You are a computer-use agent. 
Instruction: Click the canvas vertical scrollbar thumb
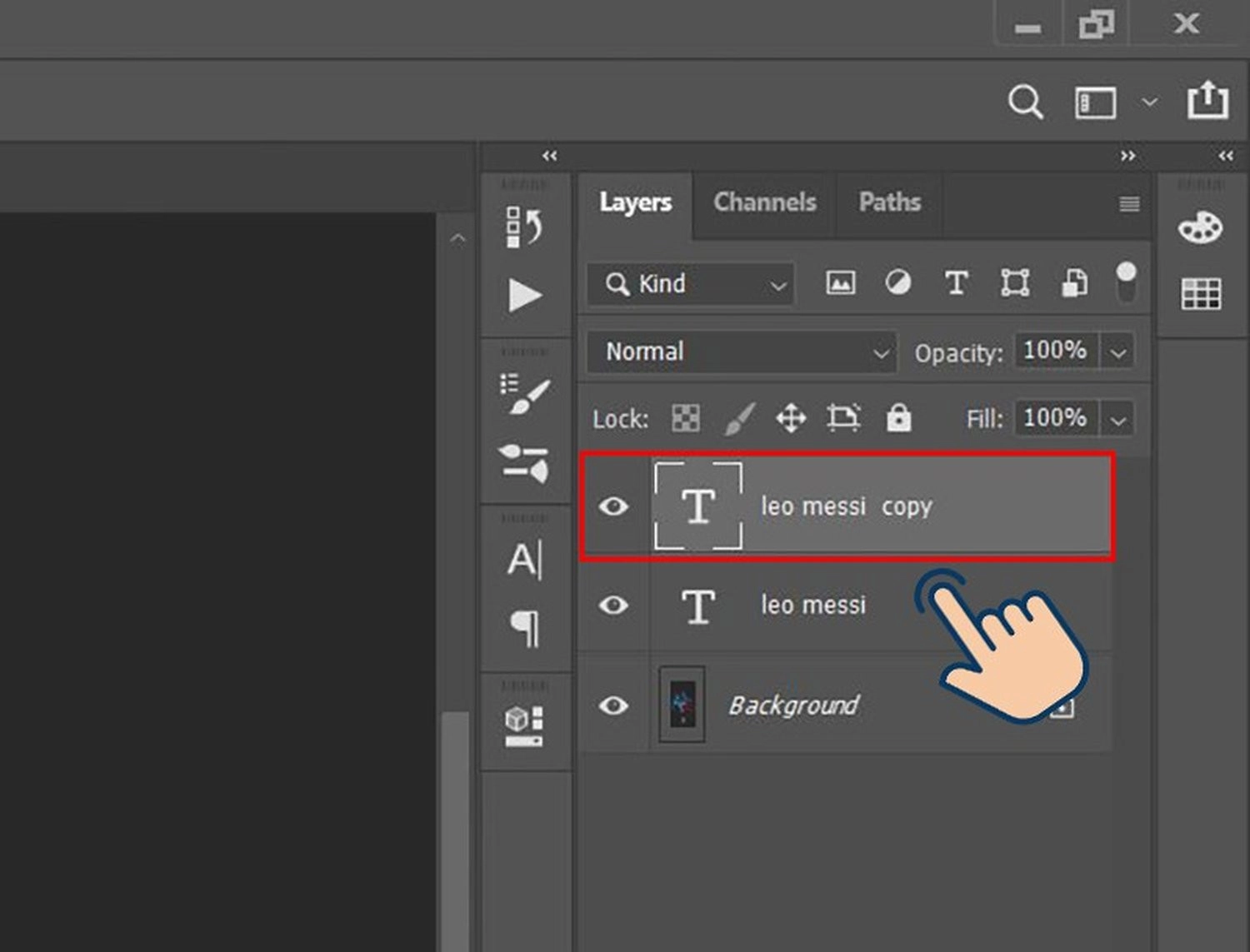tap(457, 831)
